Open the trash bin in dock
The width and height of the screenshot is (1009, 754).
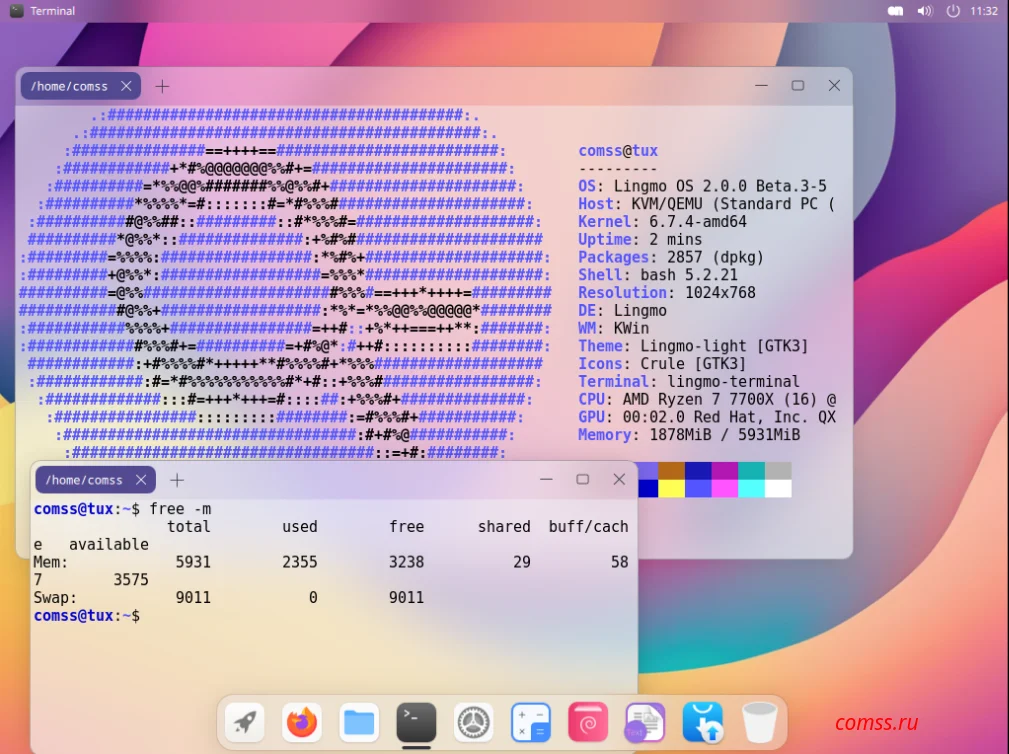[760, 722]
